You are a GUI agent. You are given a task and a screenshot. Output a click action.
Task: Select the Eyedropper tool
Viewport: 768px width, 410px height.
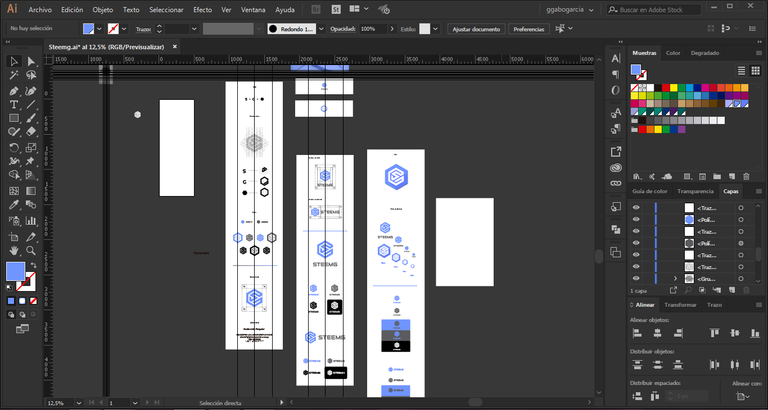click(14, 204)
